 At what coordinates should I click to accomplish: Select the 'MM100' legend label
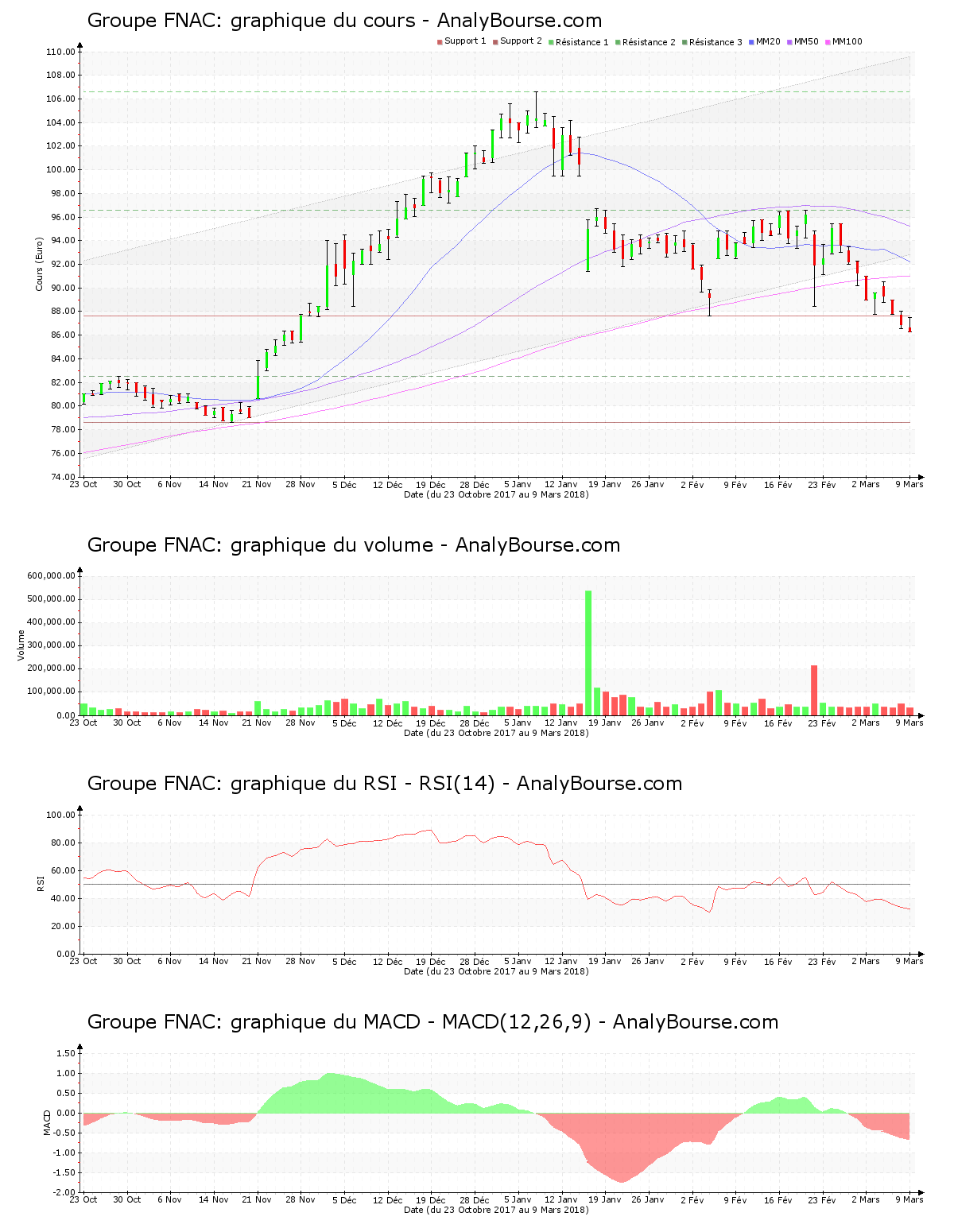click(847, 41)
